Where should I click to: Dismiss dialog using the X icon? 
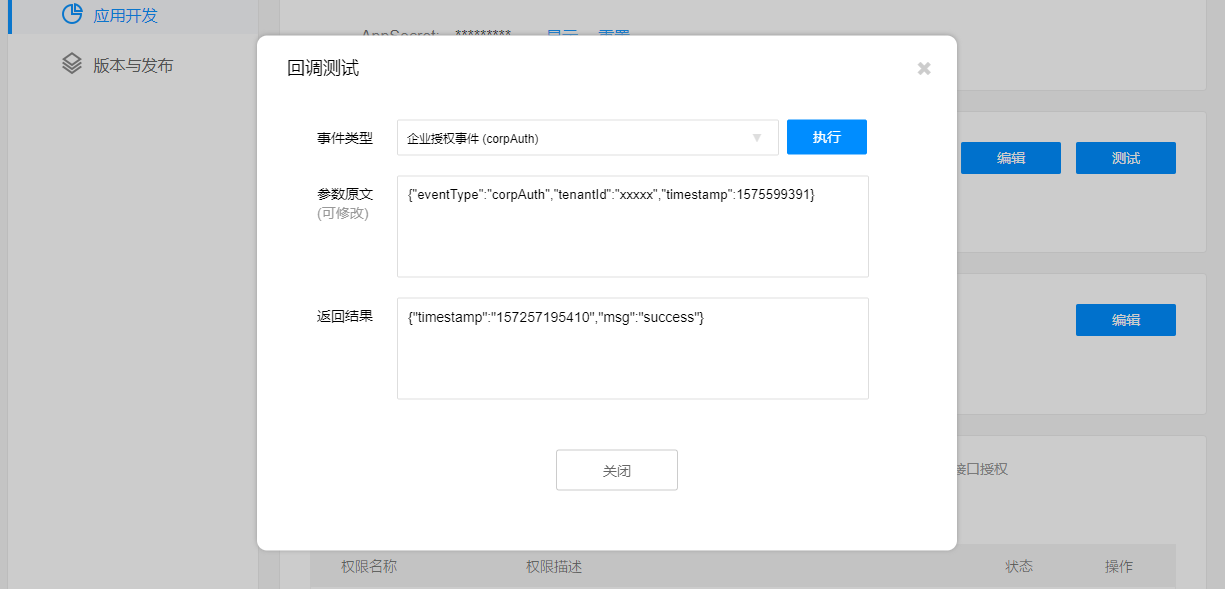tap(923, 68)
